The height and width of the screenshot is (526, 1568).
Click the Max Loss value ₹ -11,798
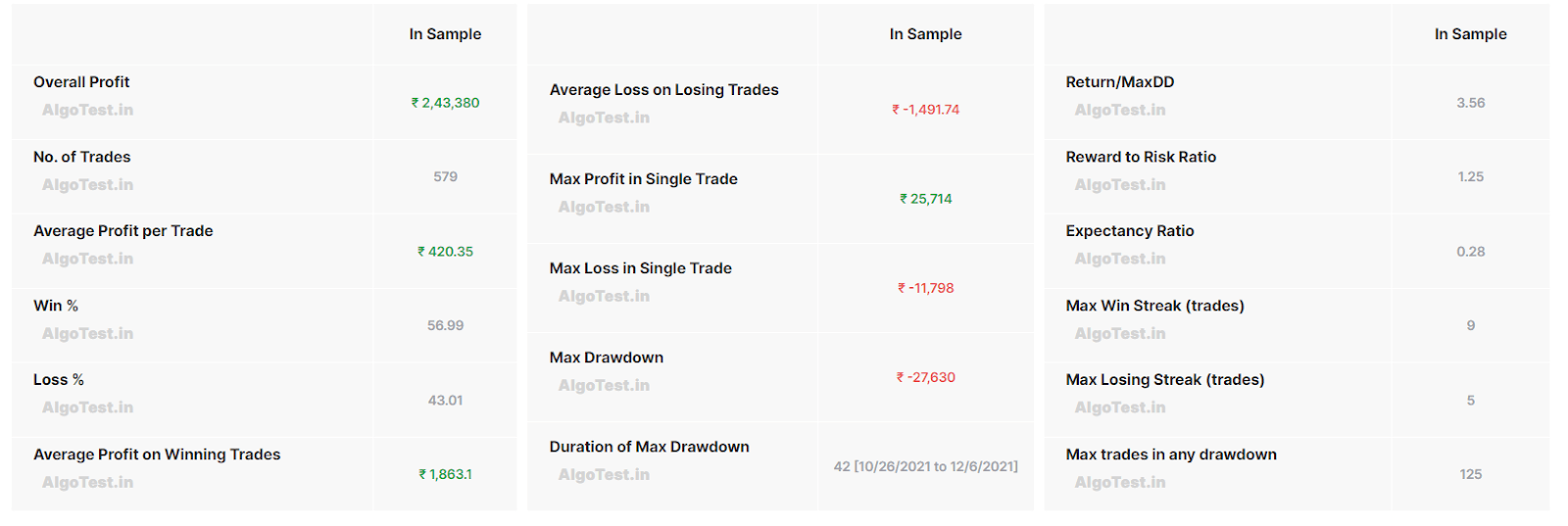[x=925, y=288]
